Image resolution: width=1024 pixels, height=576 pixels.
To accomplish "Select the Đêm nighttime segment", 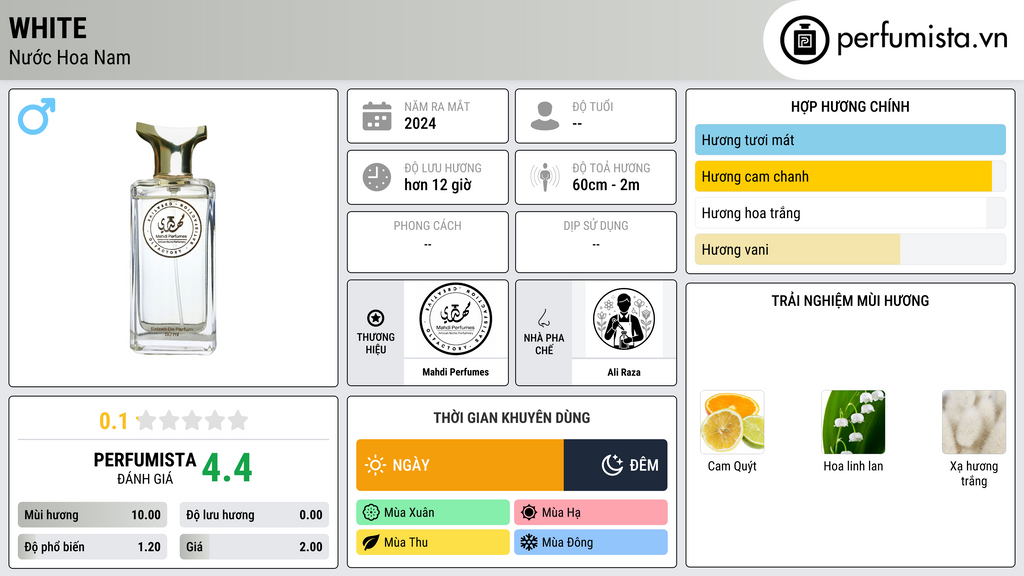I will [x=616, y=465].
